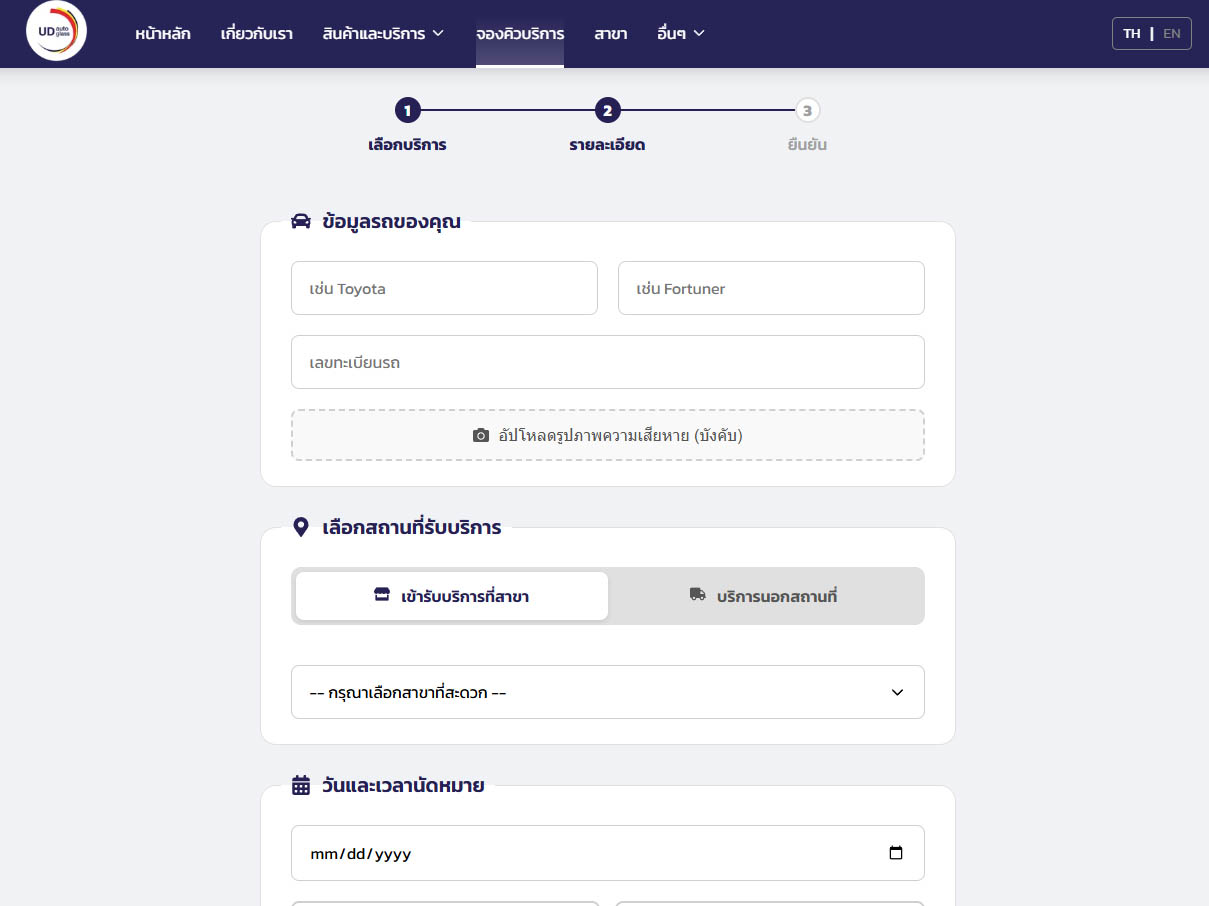This screenshot has width=1209, height=906.
Task: Click step 1 circle in progress bar
Action: tap(407, 111)
